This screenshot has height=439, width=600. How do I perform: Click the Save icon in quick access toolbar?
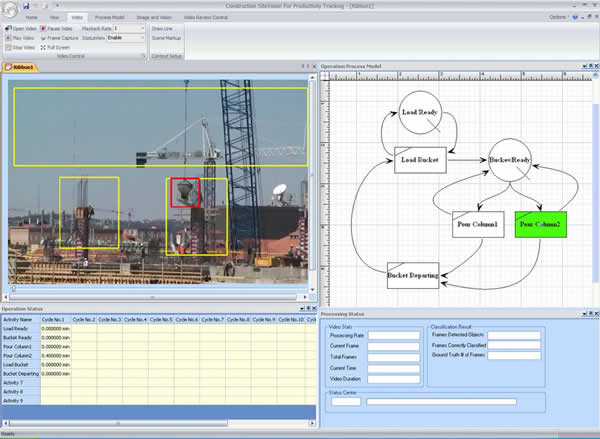pyautogui.click(x=25, y=6)
